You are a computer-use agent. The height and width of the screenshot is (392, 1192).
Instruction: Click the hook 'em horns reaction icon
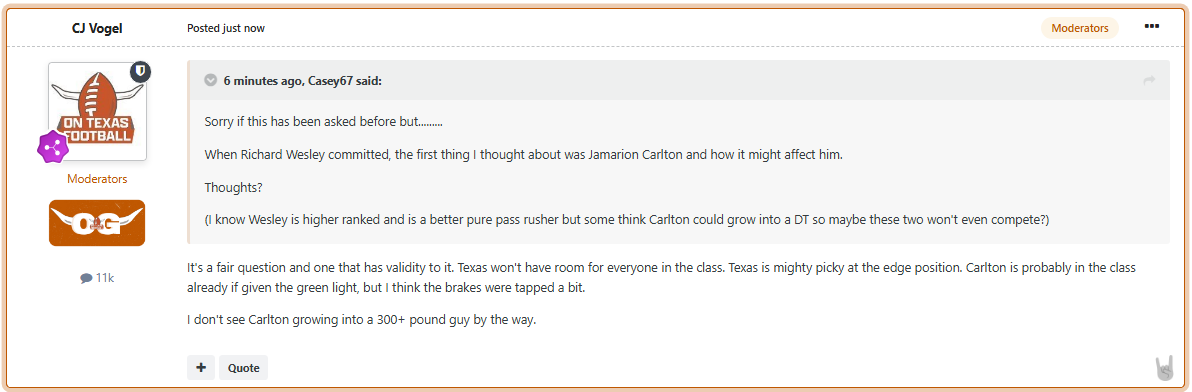tap(1164, 368)
